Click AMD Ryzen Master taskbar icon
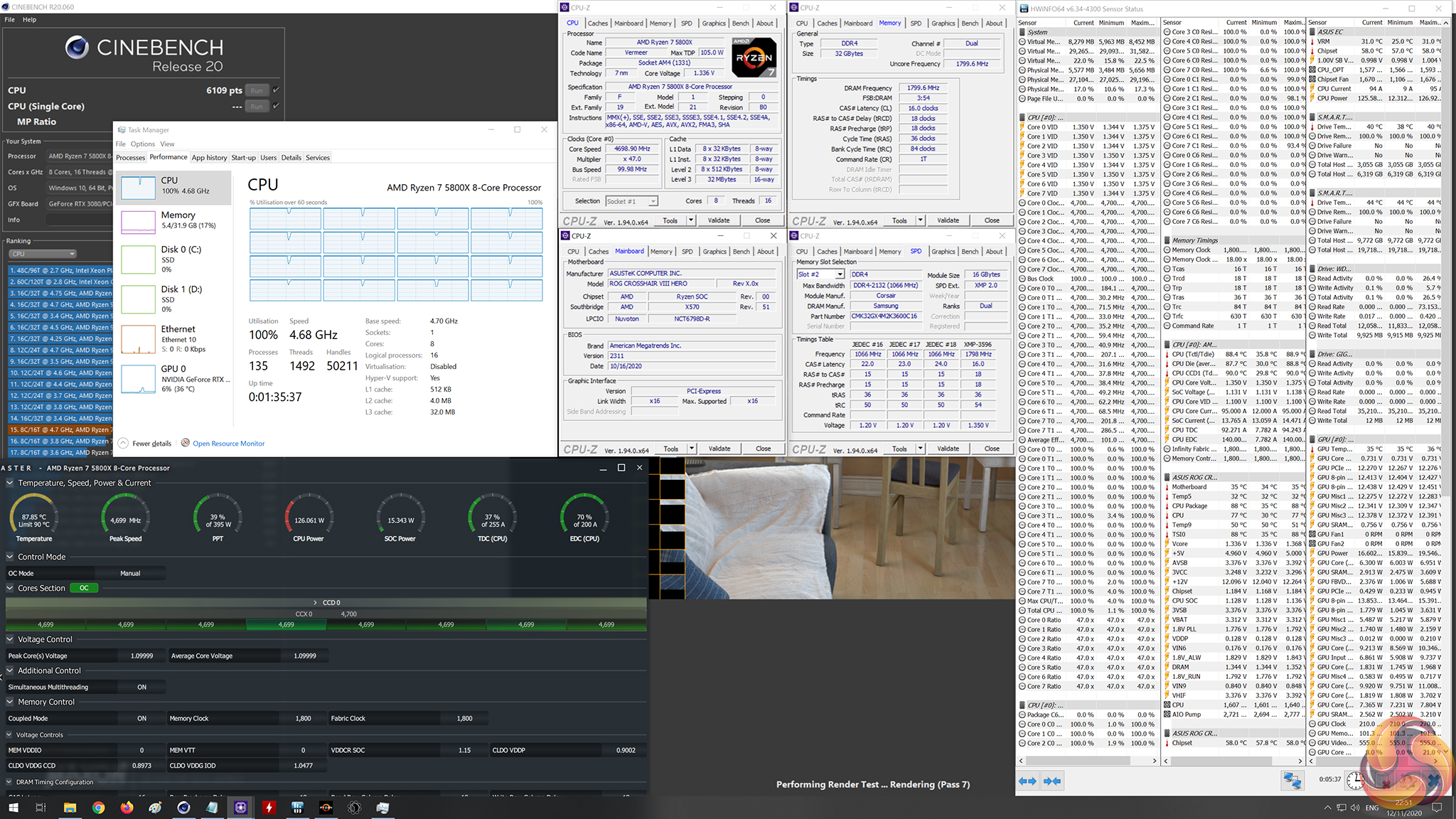 326,808
